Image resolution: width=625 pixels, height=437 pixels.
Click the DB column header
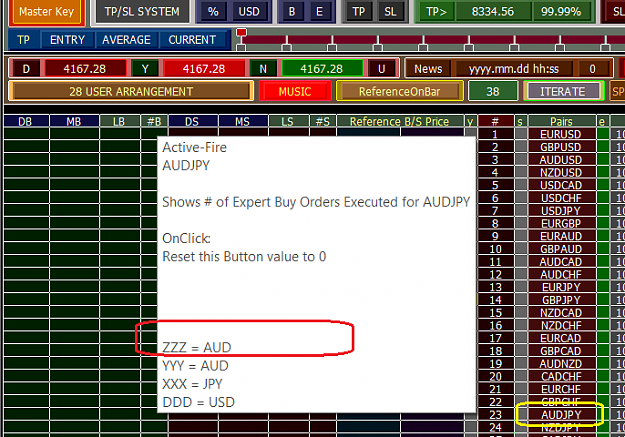26,121
